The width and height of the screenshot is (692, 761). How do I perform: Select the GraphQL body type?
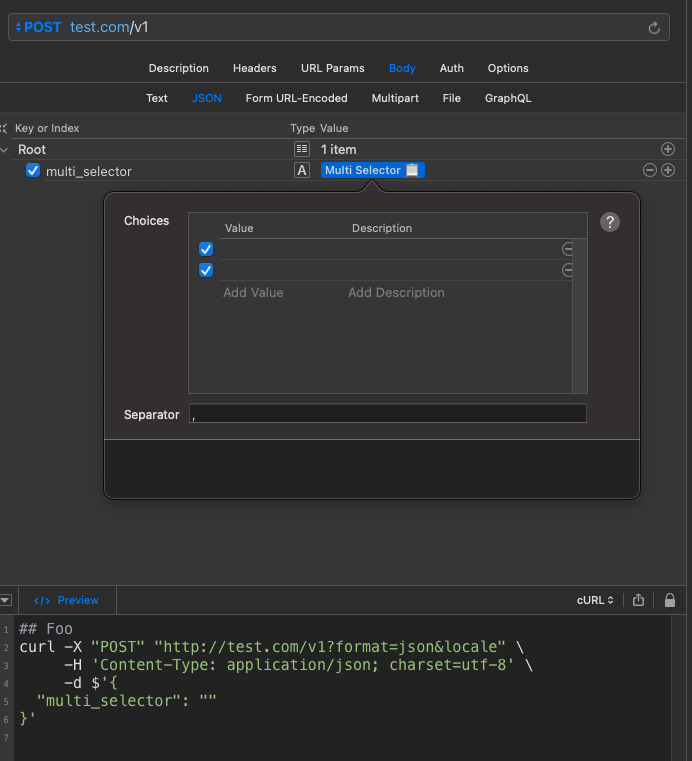click(508, 99)
